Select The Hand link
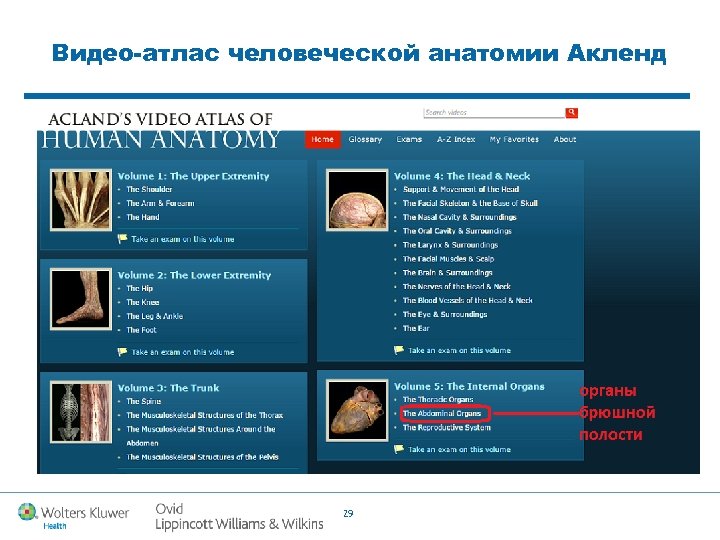Screen dimensions: 720x540 pyautogui.click(x=143, y=217)
